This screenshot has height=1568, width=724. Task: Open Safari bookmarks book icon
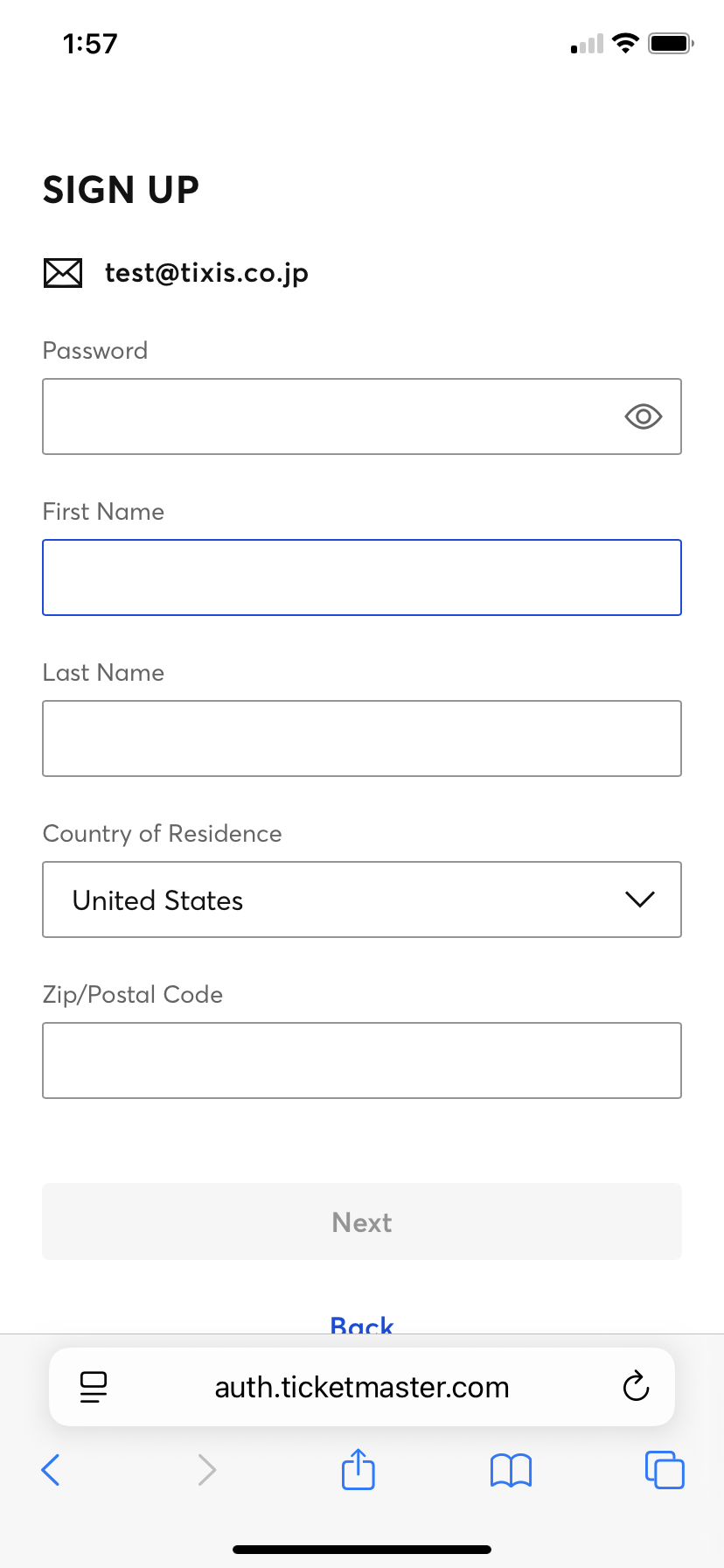511,1470
